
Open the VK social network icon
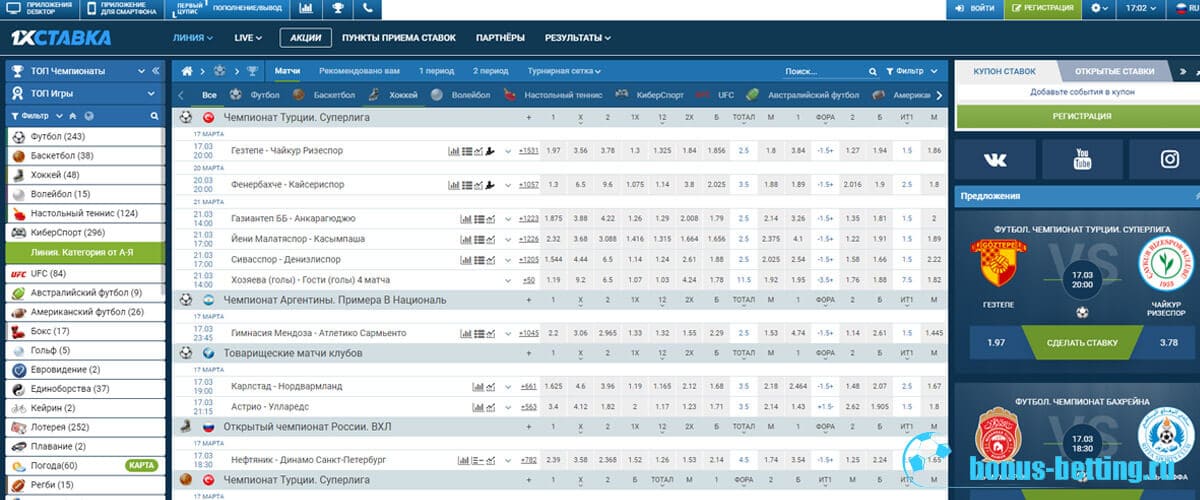pyautogui.click(x=995, y=159)
